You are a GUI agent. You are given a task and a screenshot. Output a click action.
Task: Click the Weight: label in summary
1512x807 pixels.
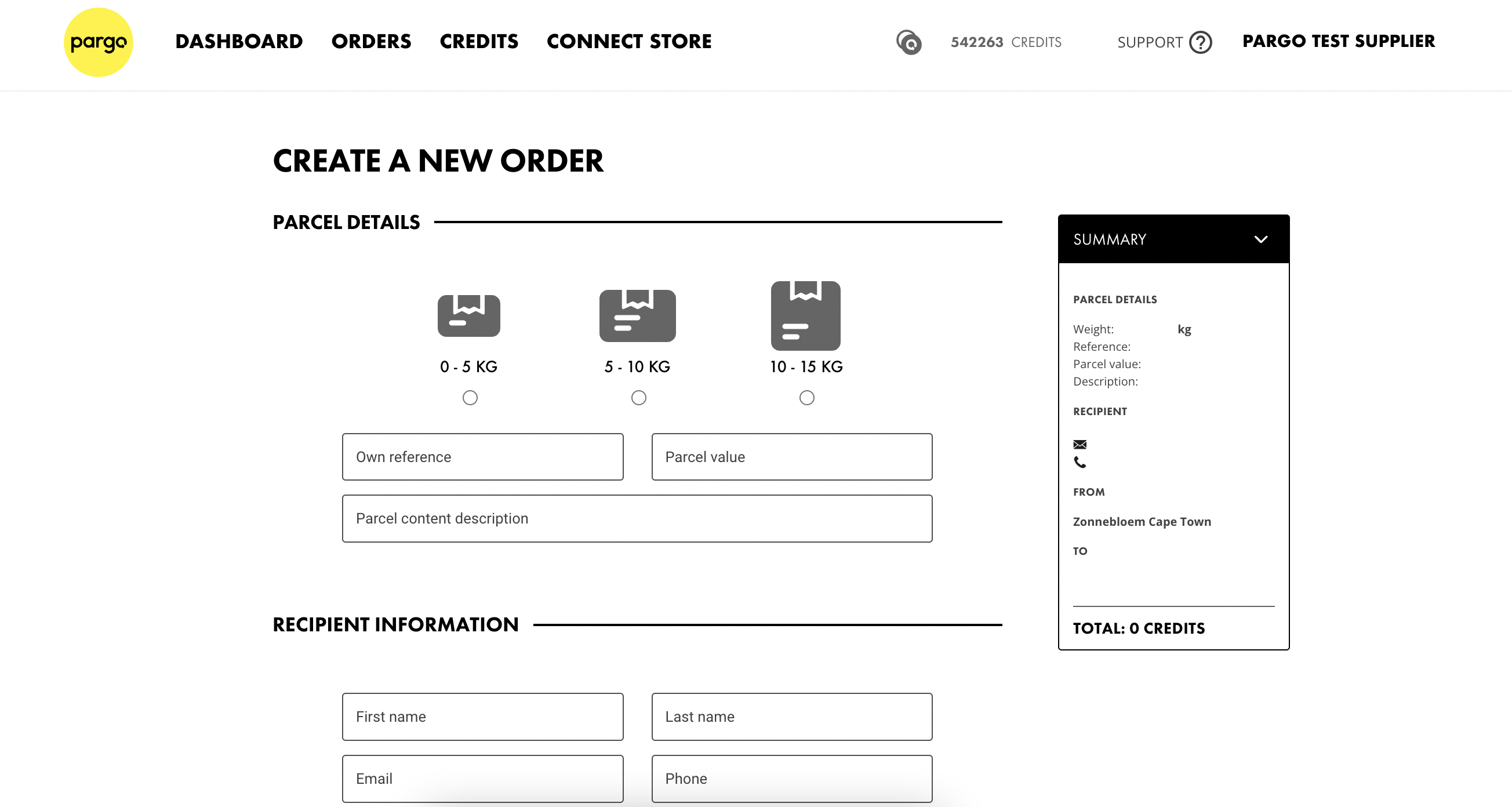click(1093, 329)
